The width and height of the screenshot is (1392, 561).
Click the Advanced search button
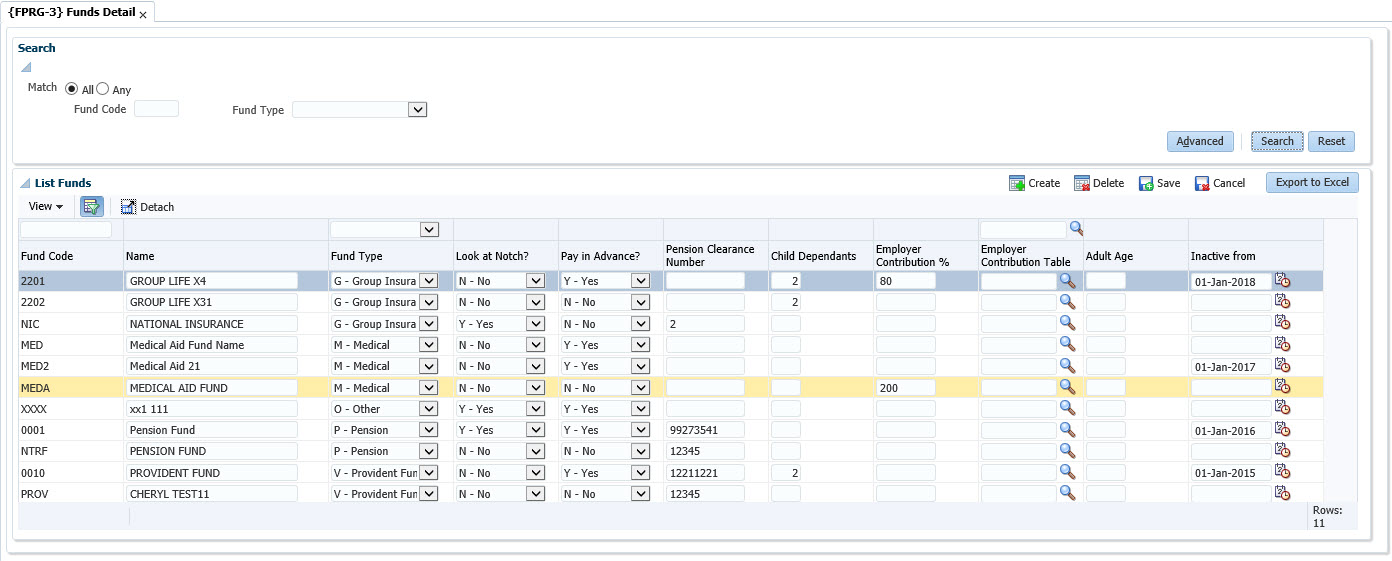point(1199,141)
